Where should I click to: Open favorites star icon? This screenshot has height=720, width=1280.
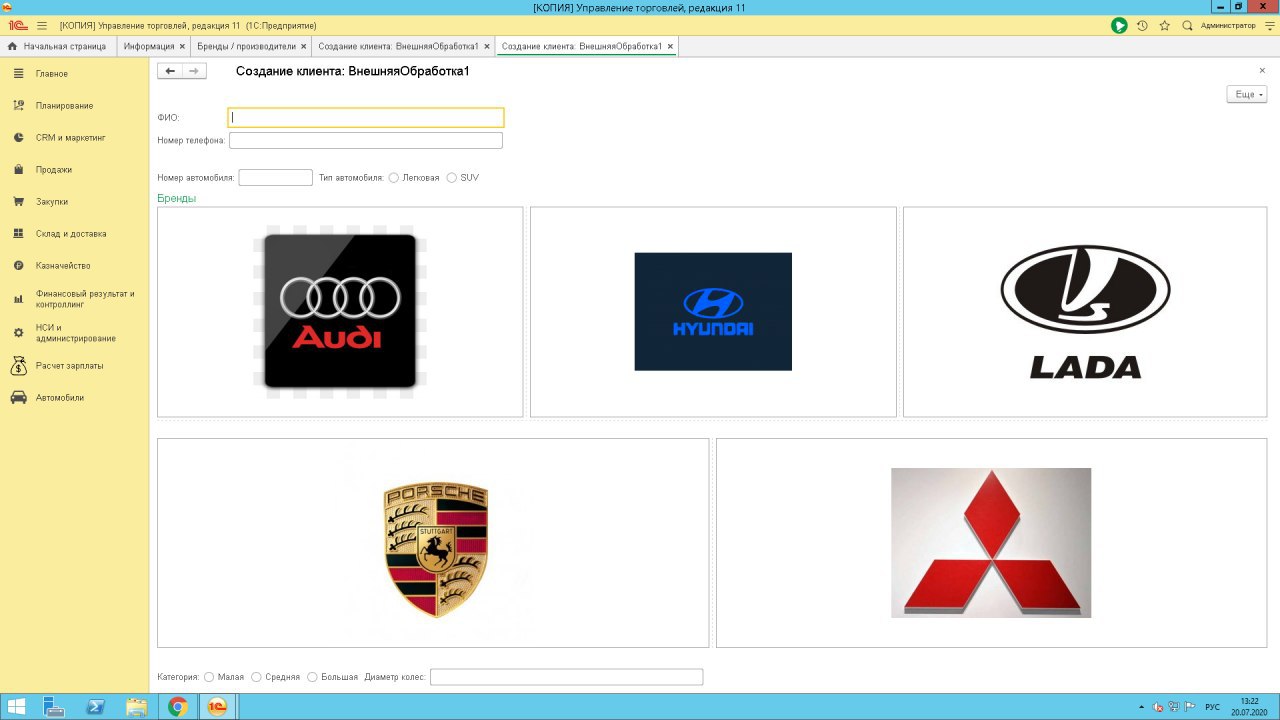1165,25
